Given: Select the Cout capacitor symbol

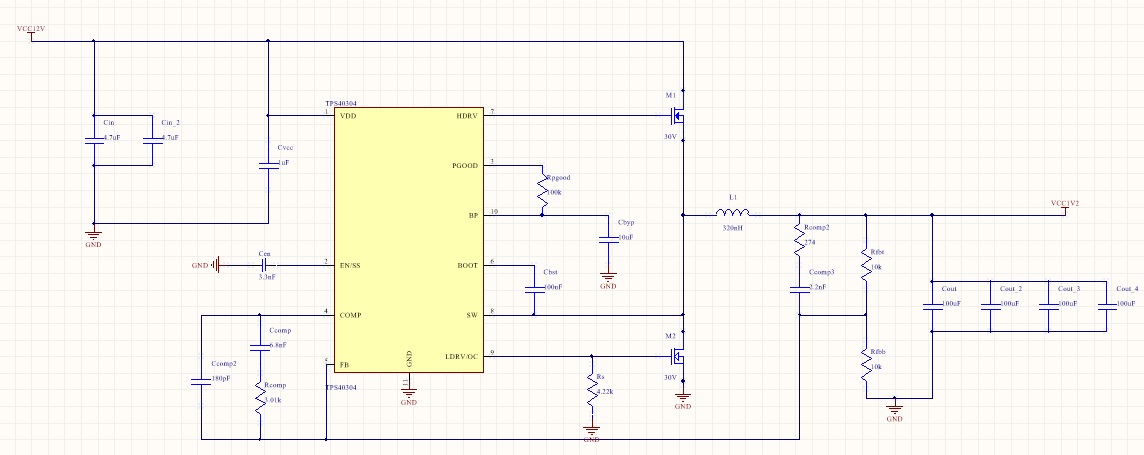Looking at the screenshot, I should point(932,306).
